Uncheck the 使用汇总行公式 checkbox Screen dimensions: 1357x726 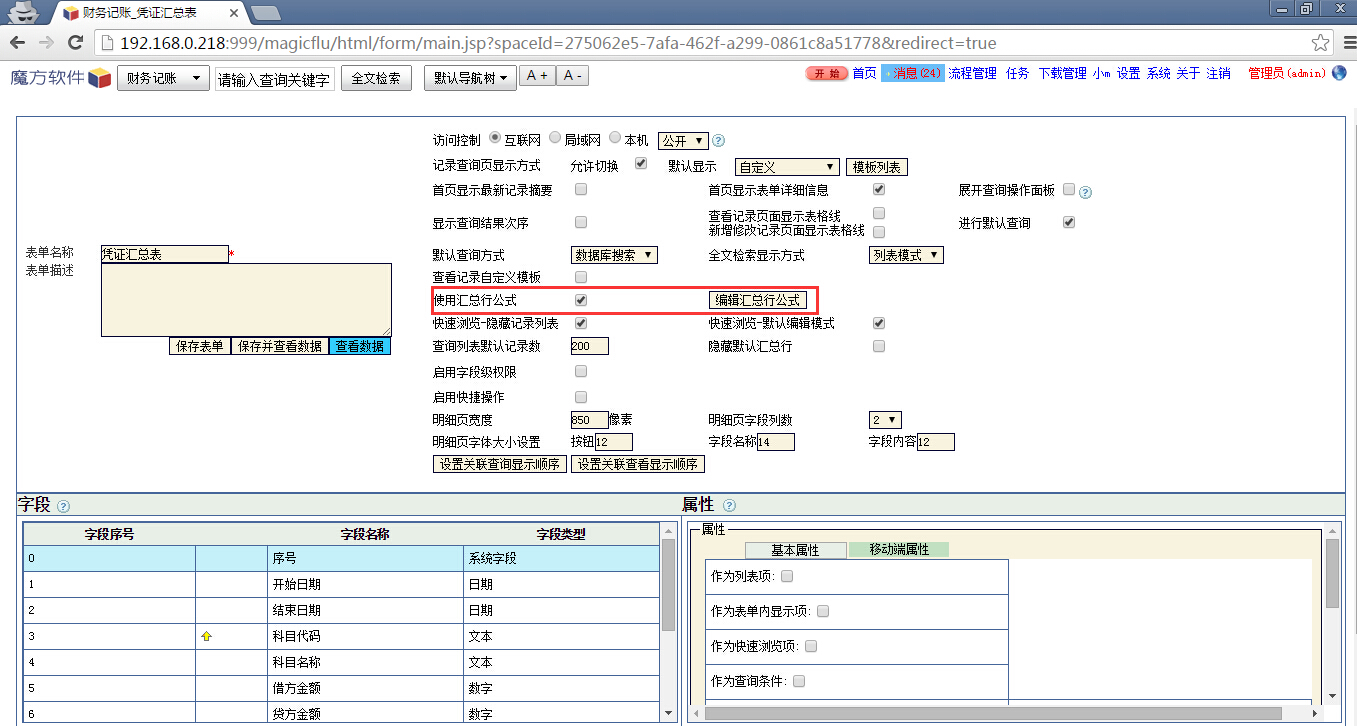point(581,300)
